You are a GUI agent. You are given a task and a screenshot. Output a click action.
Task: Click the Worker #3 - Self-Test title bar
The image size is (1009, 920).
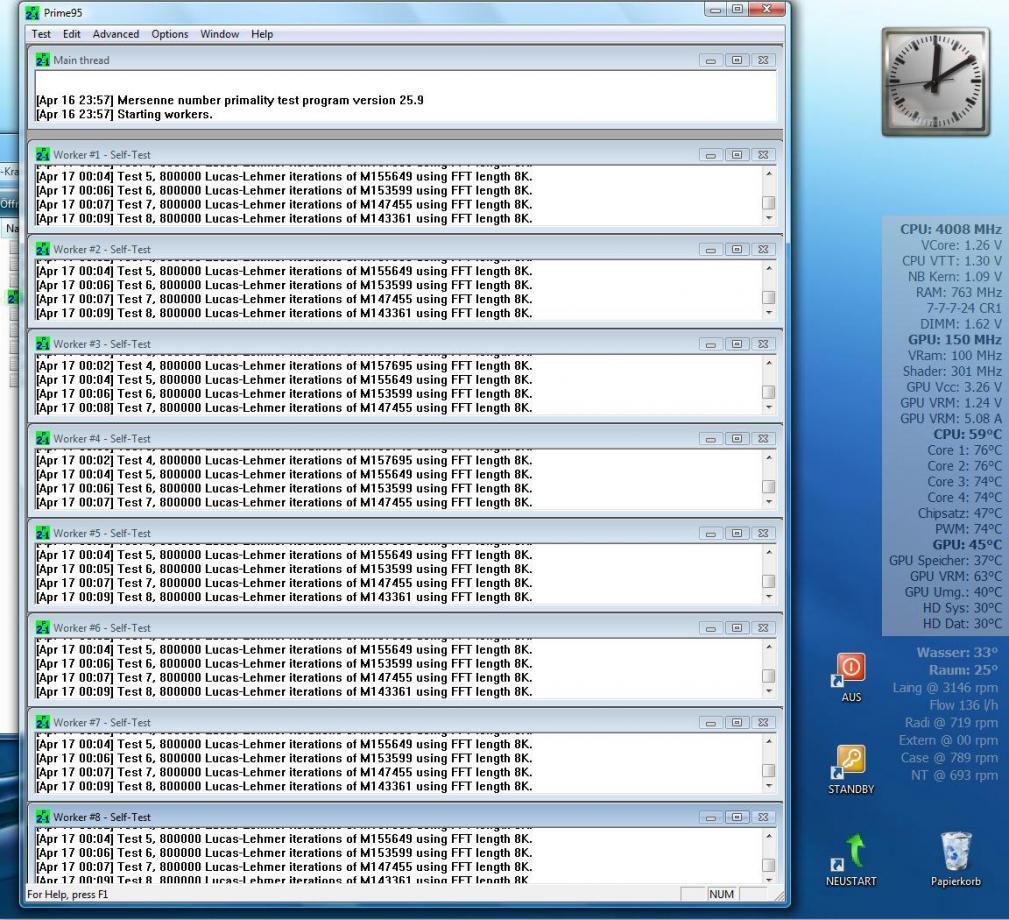point(405,344)
